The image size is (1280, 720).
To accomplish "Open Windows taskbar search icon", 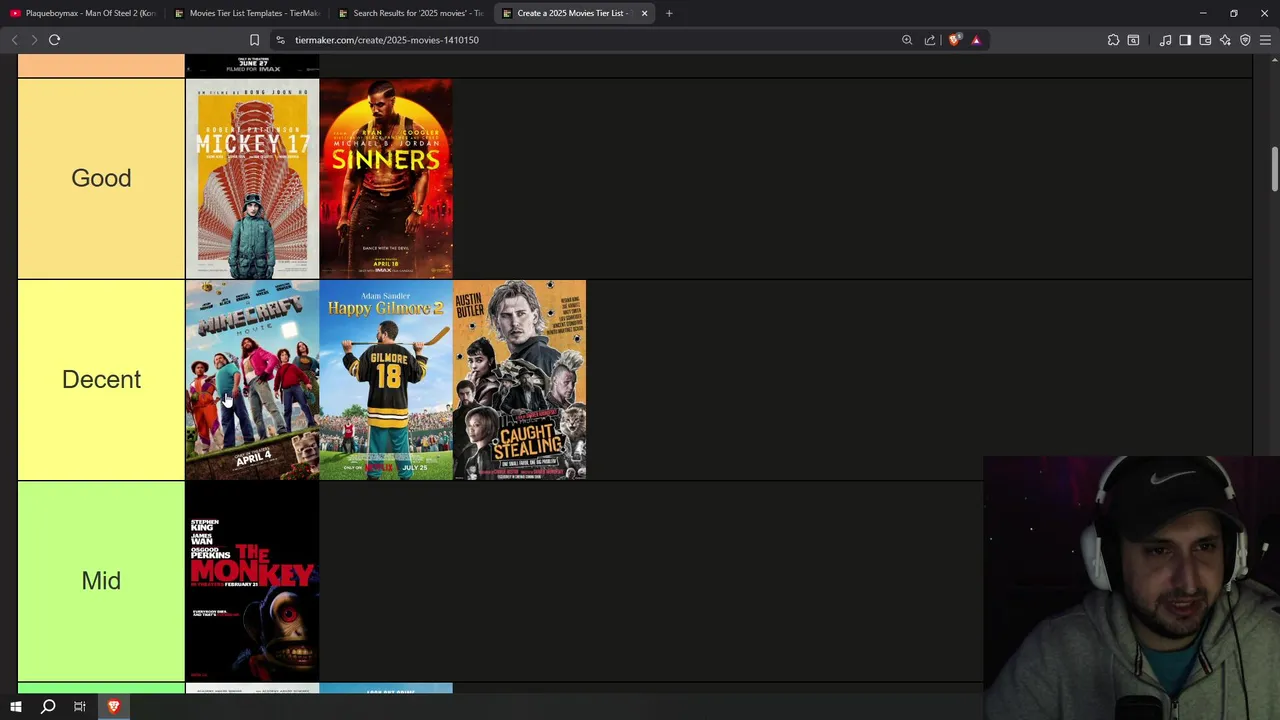I will [48, 706].
